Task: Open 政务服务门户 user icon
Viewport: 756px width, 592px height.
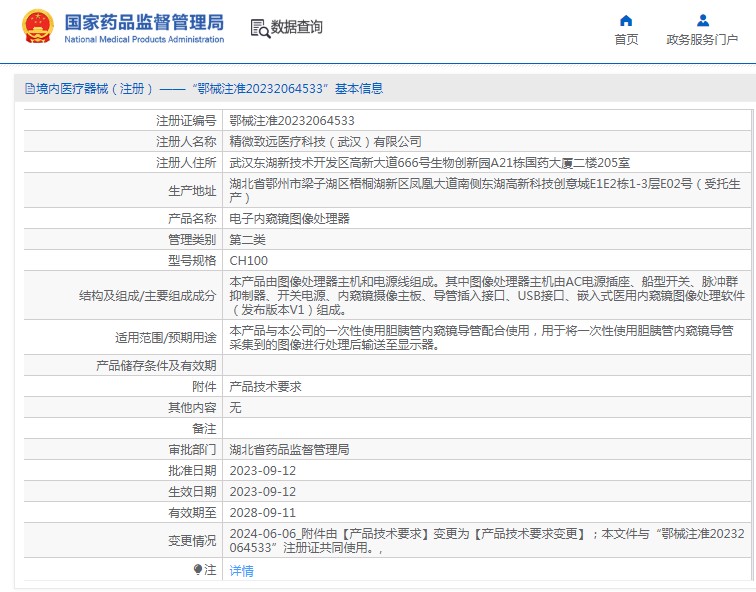Action: click(x=703, y=20)
